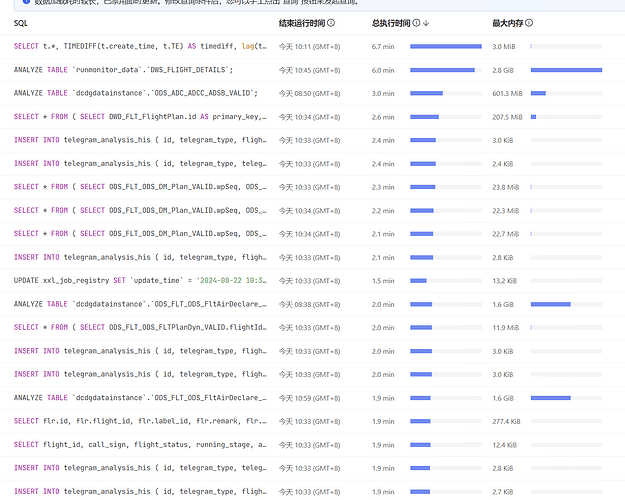Click the 今天 10:11 end time cell
The width and height of the screenshot is (625, 500).
coord(309,47)
